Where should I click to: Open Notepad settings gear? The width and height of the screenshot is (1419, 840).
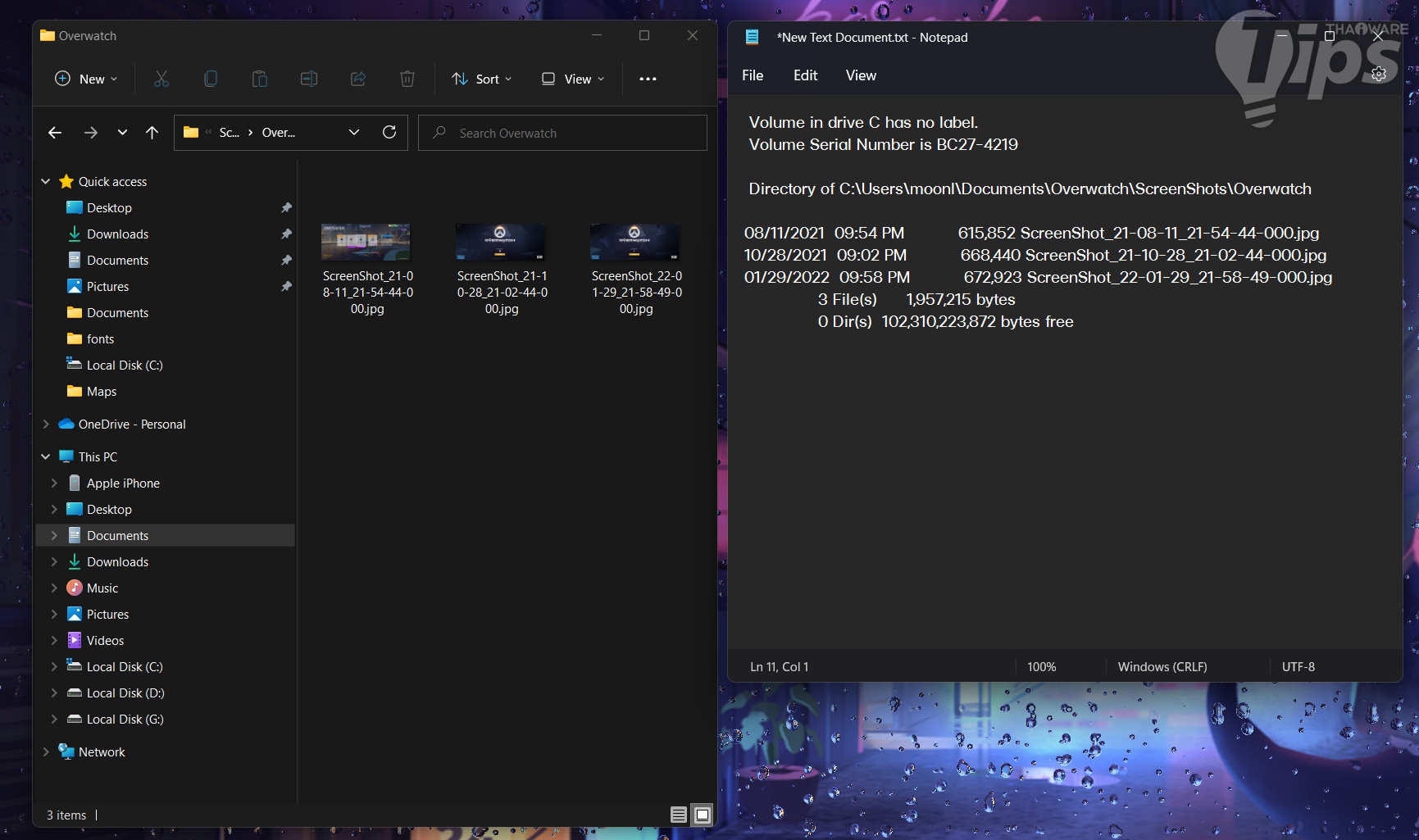[1379, 75]
